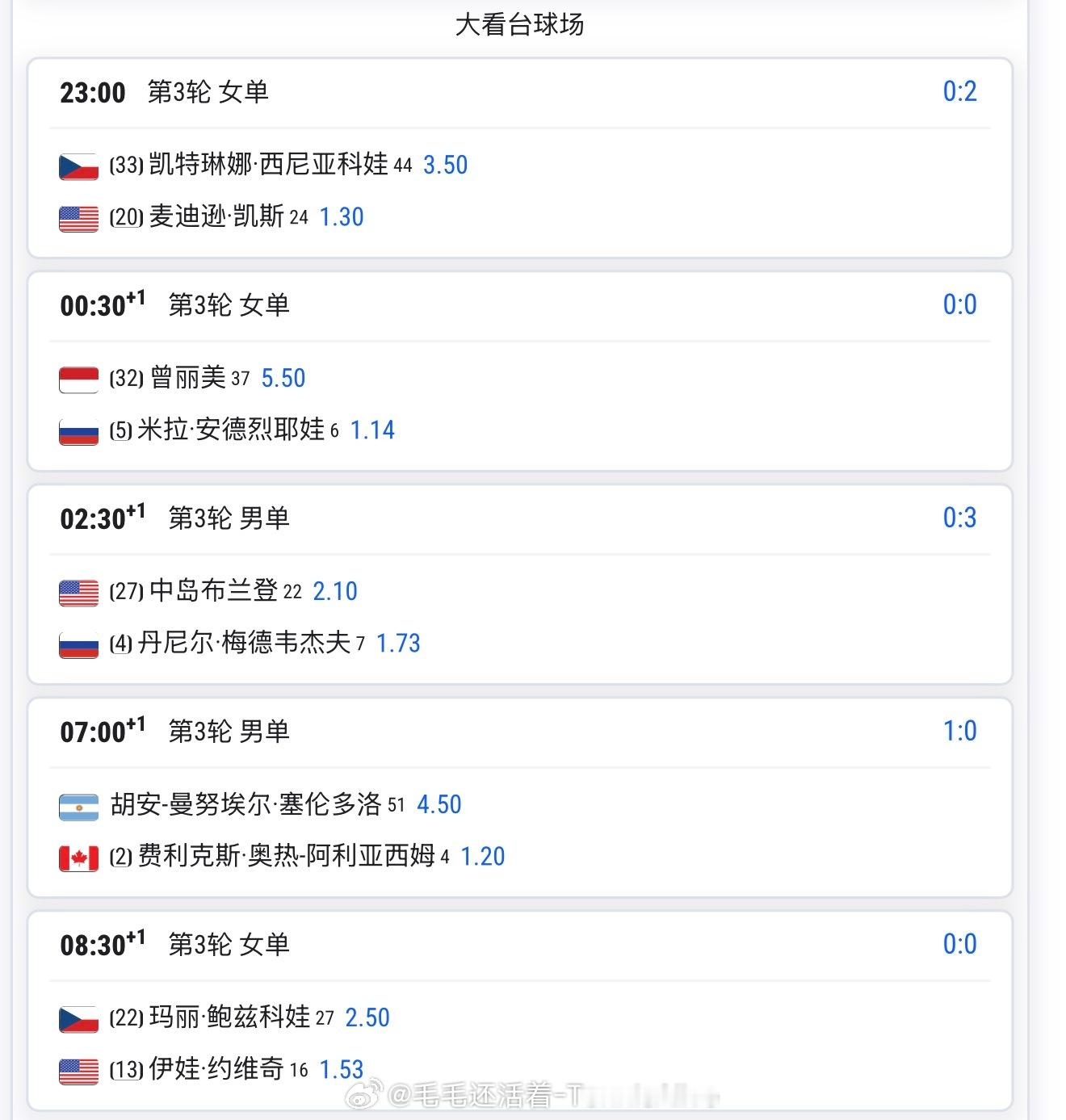1066x1120 pixels.
Task: Open the 0:3 score of 02:30 match
Action: (960, 518)
